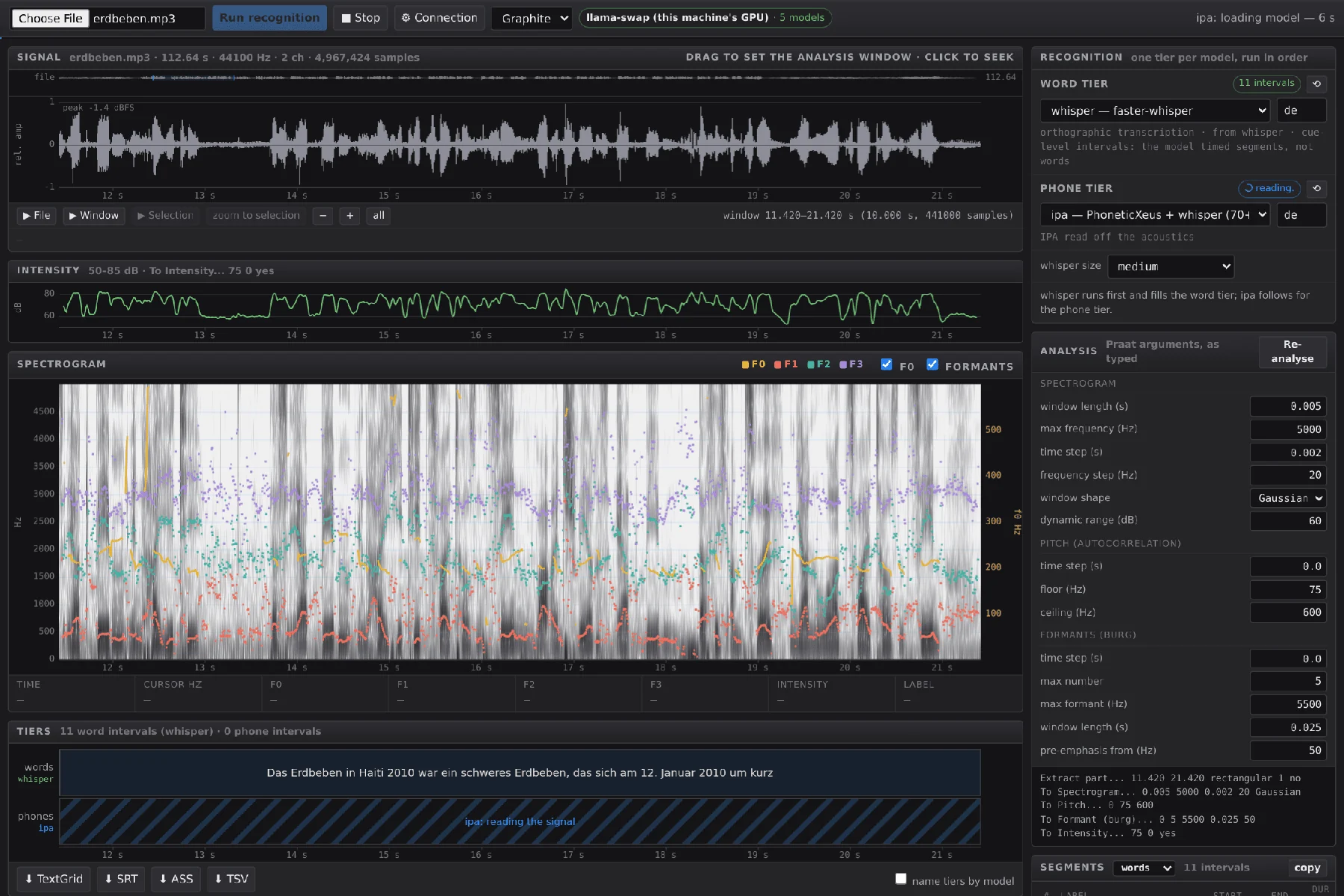Edit spectrogram window length value
The width and height of the screenshot is (1344, 896).
point(1288,406)
